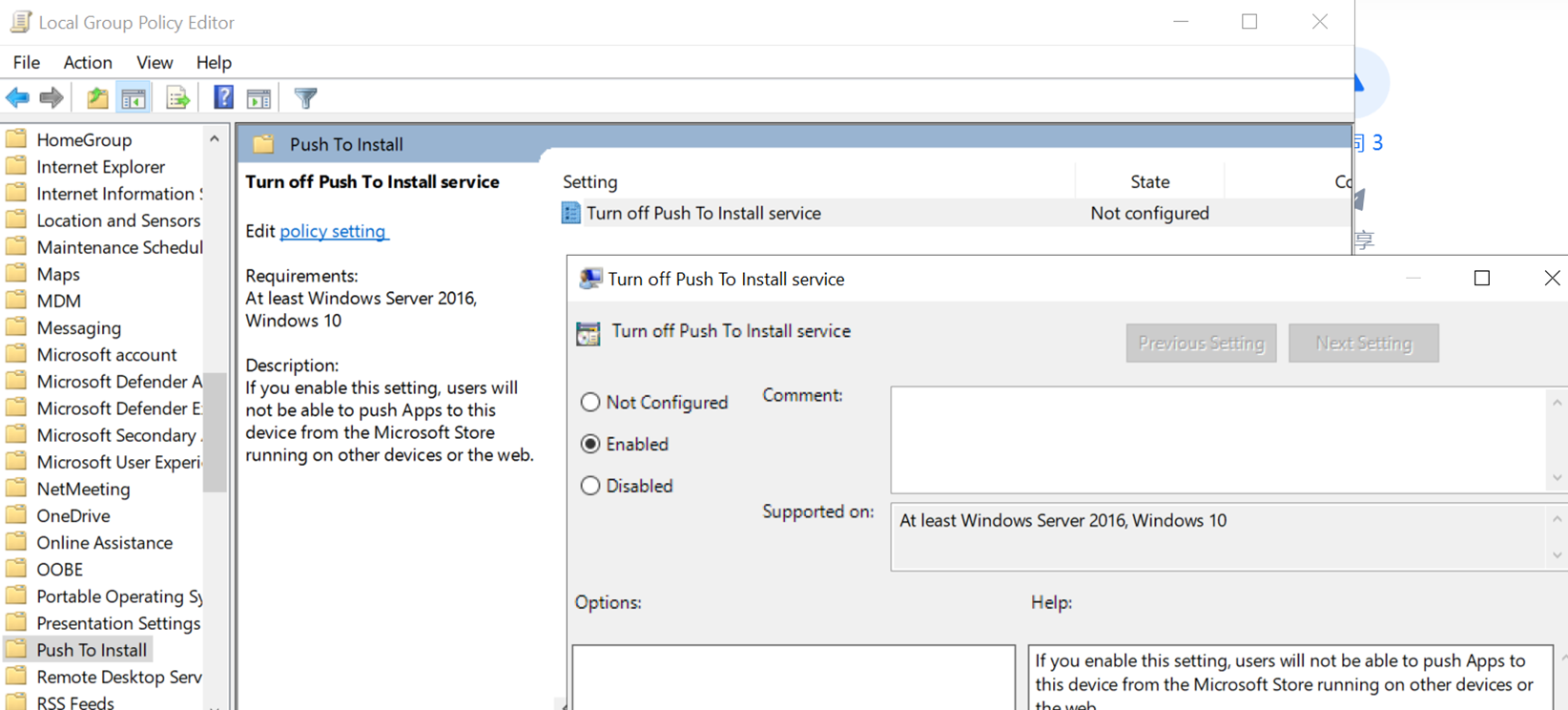Click the Maps folder icon
This screenshot has height=710, width=1568.
coord(16,274)
